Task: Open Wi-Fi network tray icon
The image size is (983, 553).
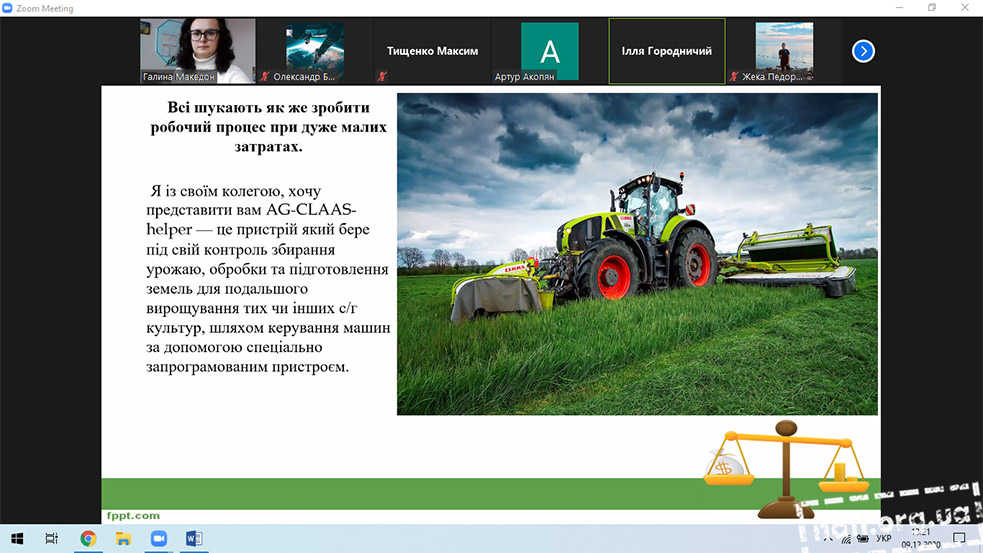Action: pyautogui.click(x=846, y=539)
